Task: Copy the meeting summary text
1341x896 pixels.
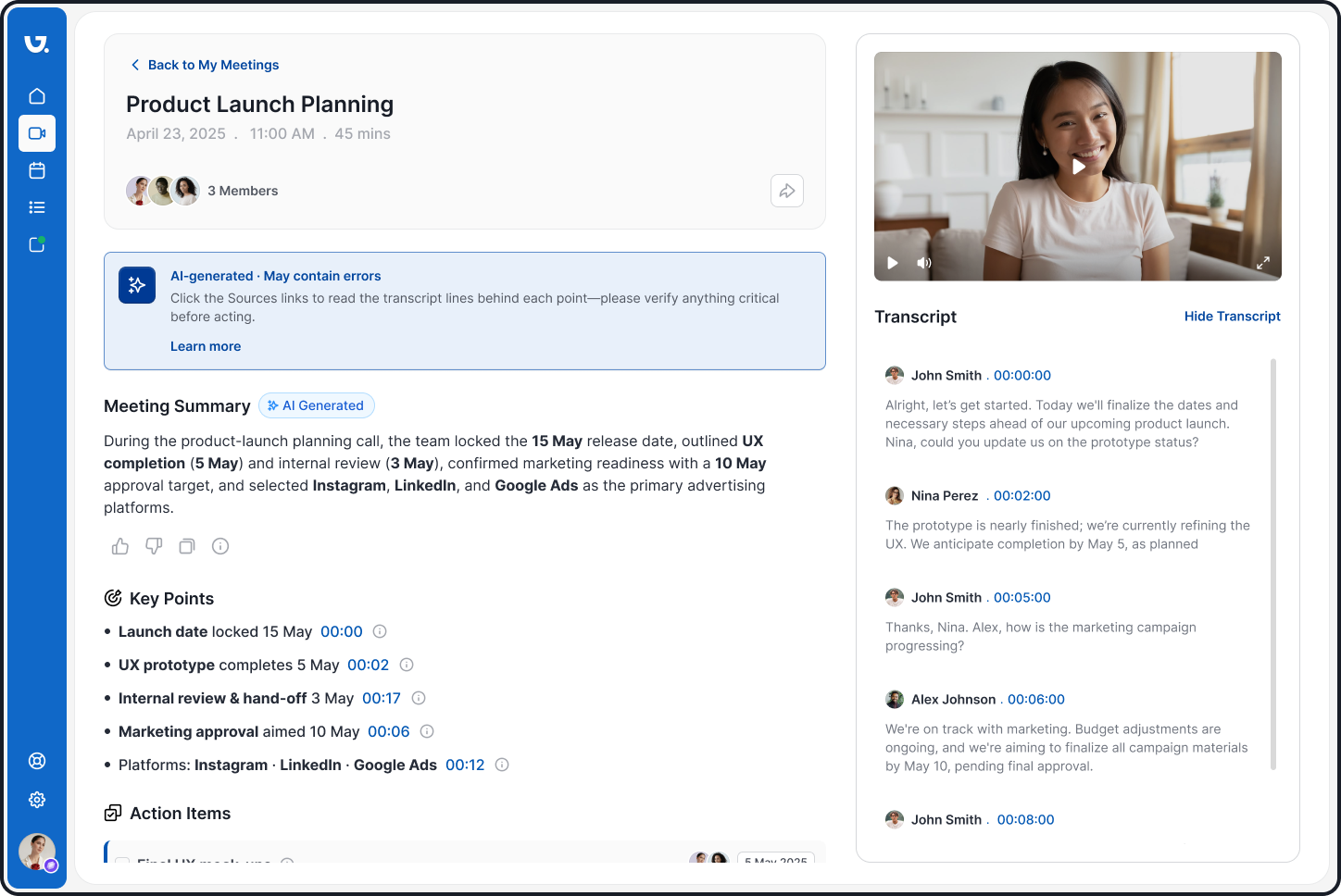Action: point(187,546)
